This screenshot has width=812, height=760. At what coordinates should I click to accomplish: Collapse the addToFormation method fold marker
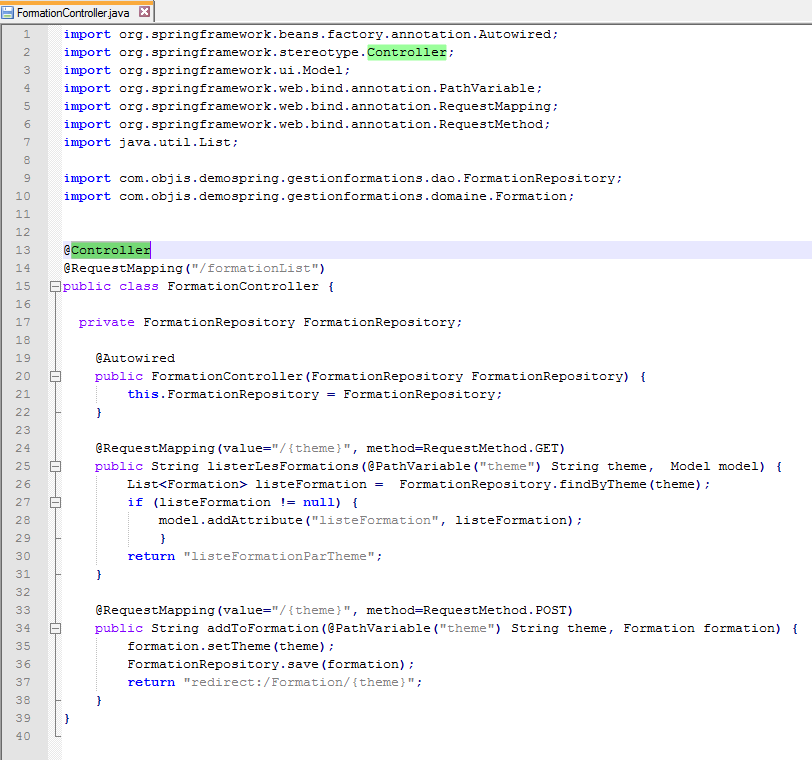(x=55, y=629)
